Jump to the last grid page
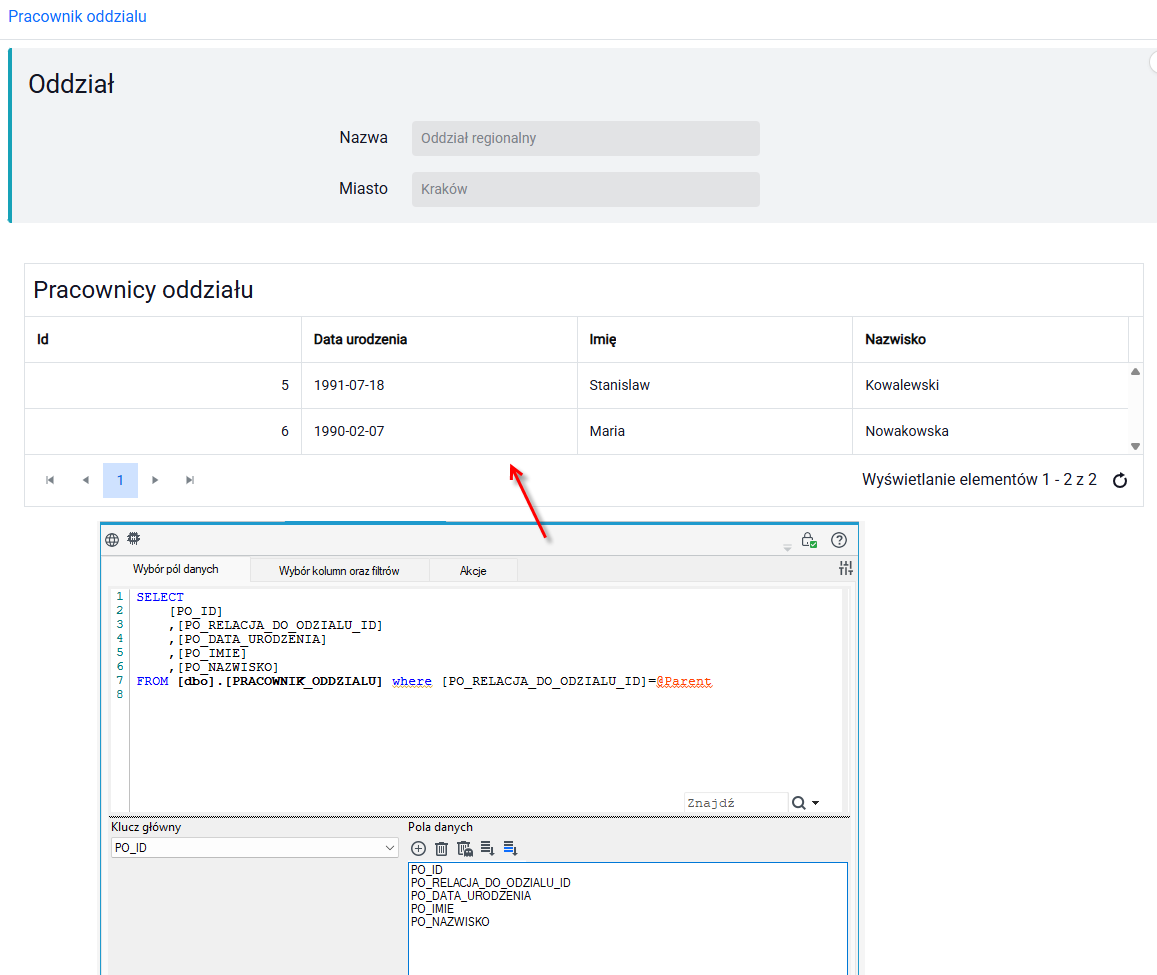 [x=190, y=480]
